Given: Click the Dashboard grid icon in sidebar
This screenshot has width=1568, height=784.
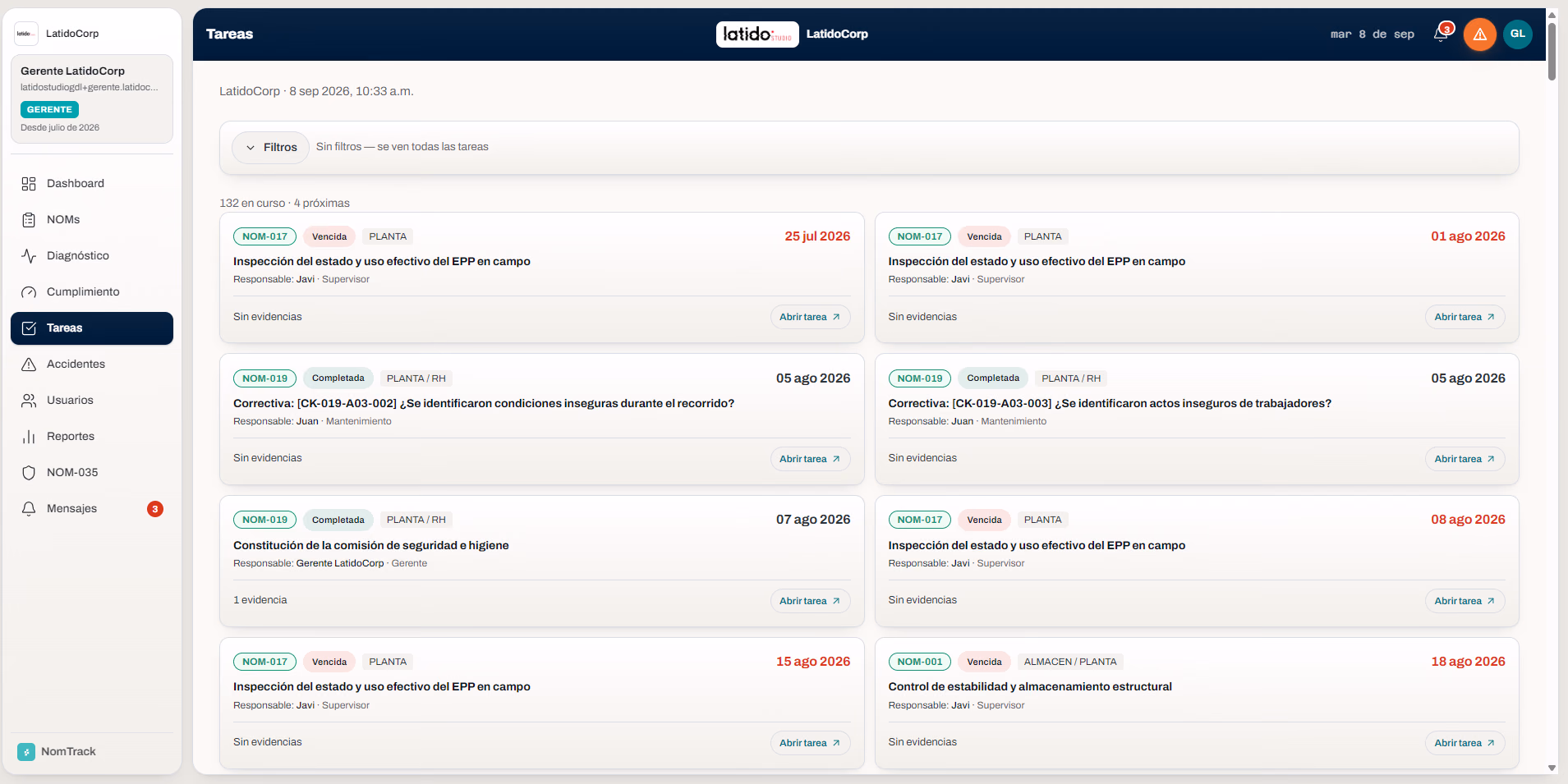Looking at the screenshot, I should (29, 184).
